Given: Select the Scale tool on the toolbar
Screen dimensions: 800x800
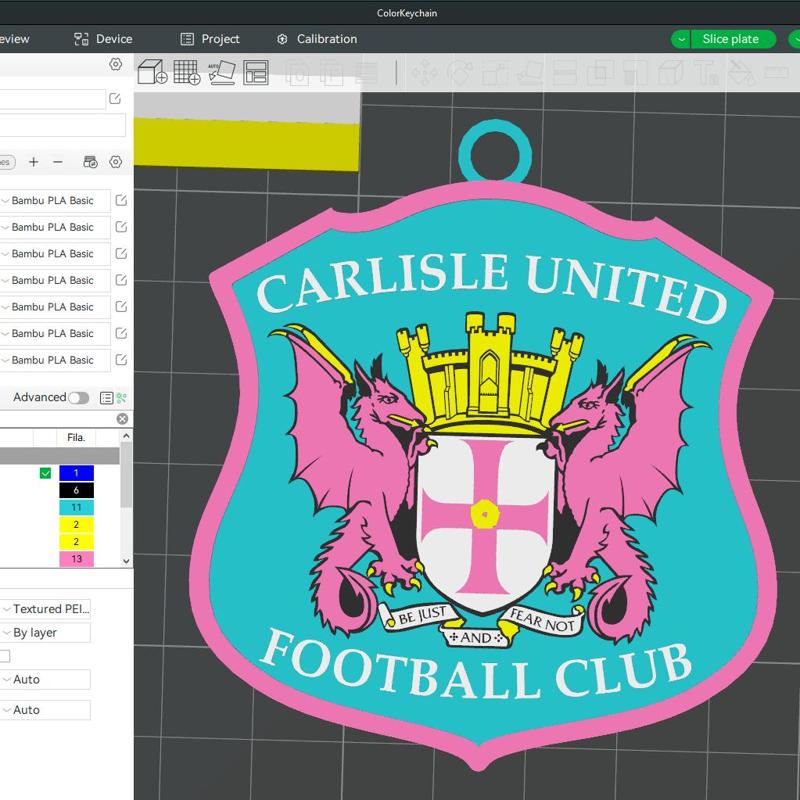Looking at the screenshot, I should (x=492, y=72).
